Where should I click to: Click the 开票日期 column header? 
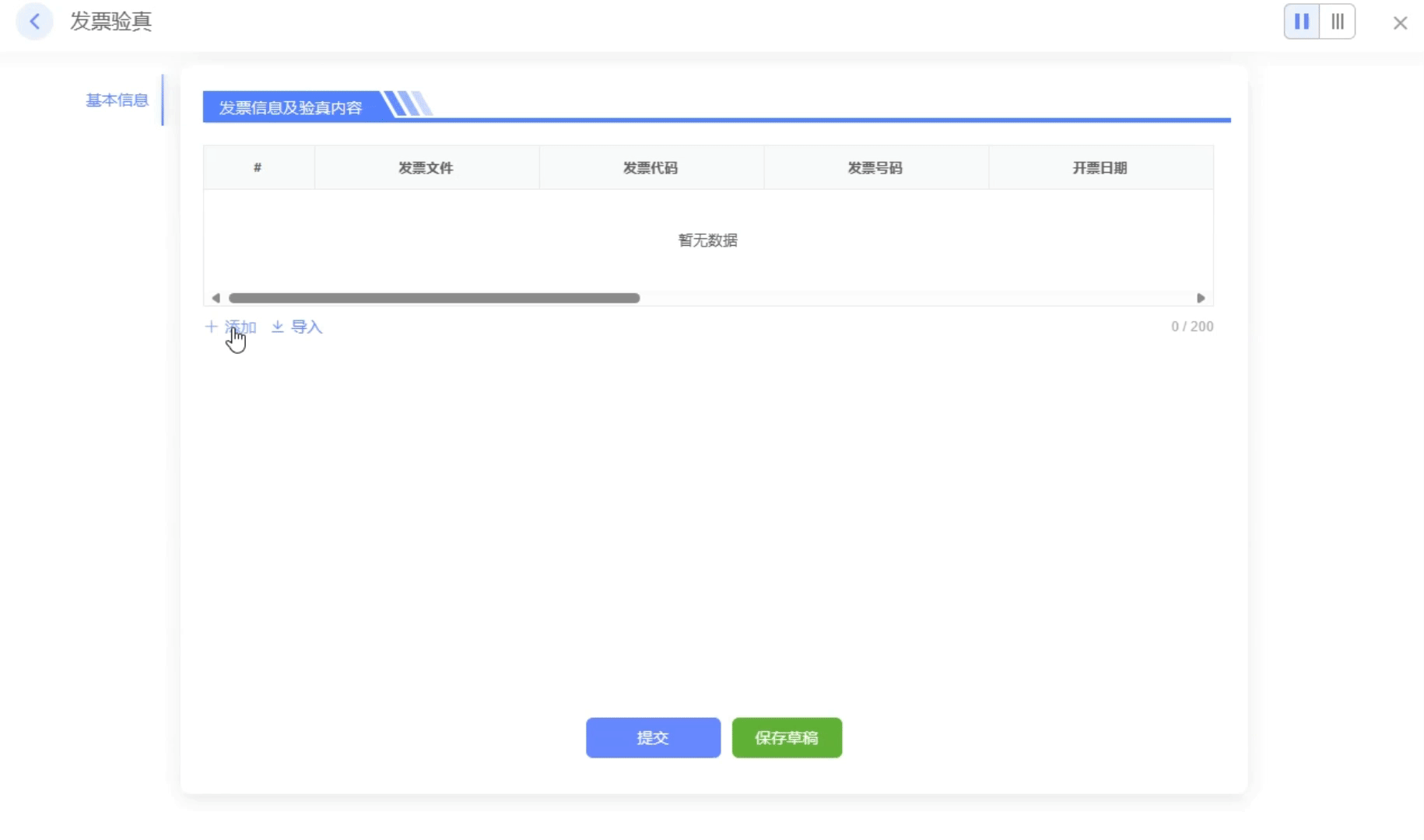click(x=1100, y=167)
